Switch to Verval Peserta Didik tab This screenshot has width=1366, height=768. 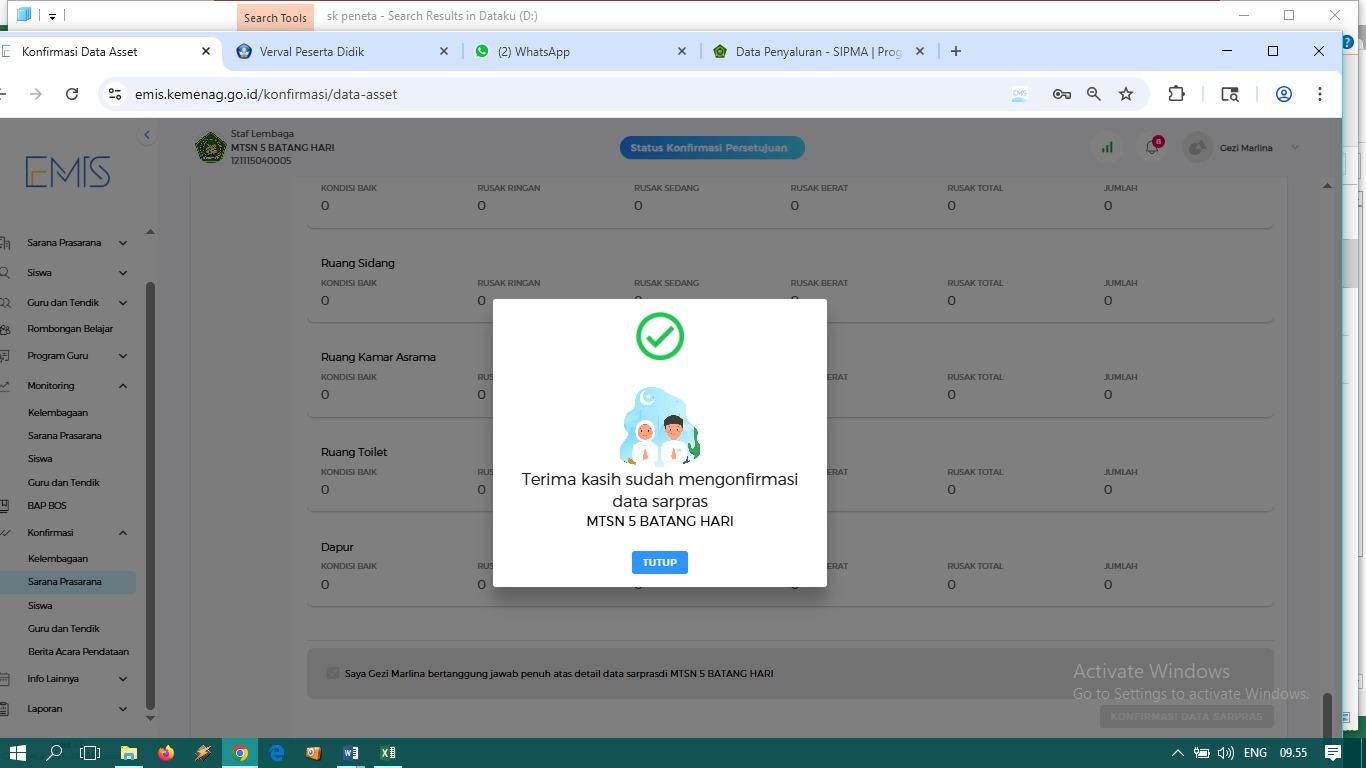(312, 52)
